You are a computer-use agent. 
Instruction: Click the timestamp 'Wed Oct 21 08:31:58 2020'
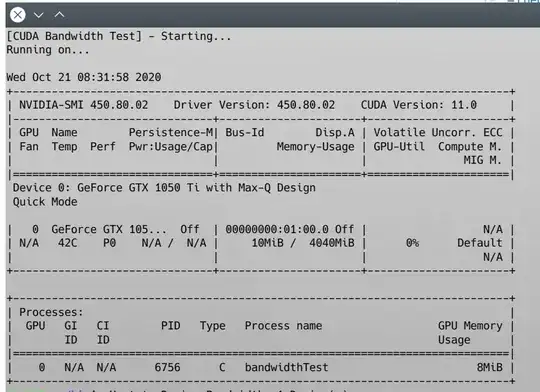coord(84,77)
